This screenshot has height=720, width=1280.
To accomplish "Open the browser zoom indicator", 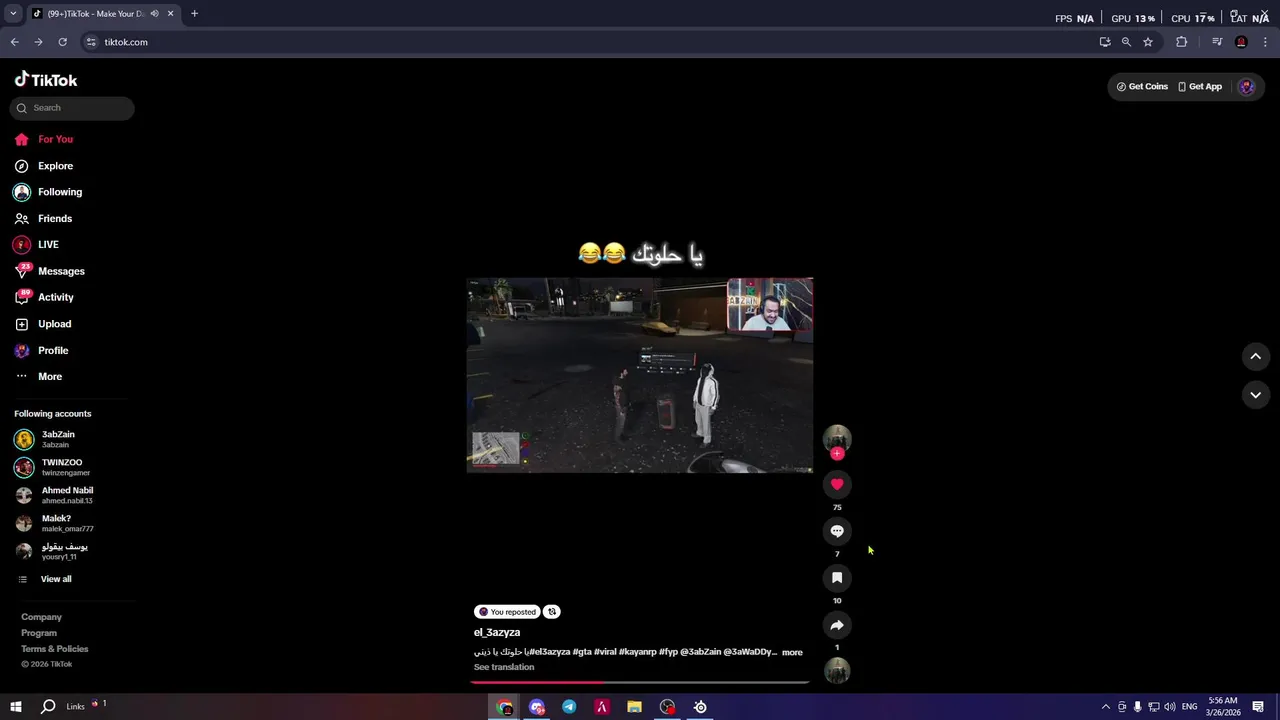I will (x=1126, y=42).
